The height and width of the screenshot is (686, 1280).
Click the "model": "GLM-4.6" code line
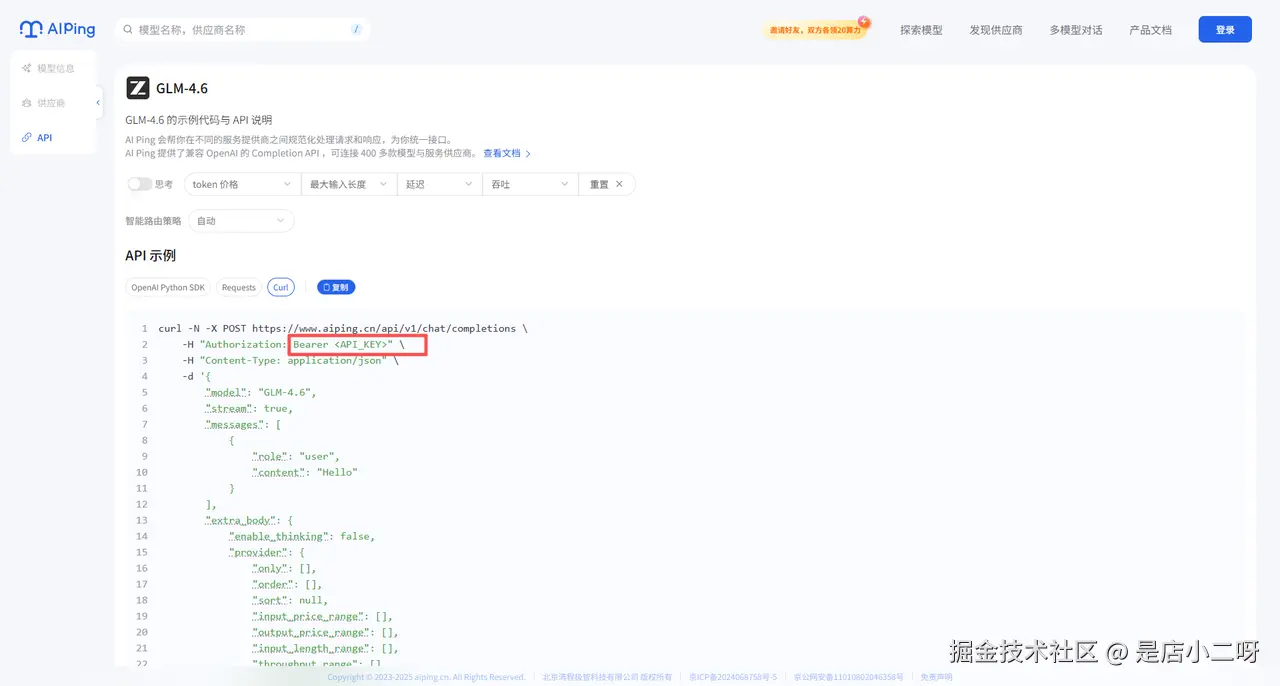pyautogui.click(x=260, y=392)
